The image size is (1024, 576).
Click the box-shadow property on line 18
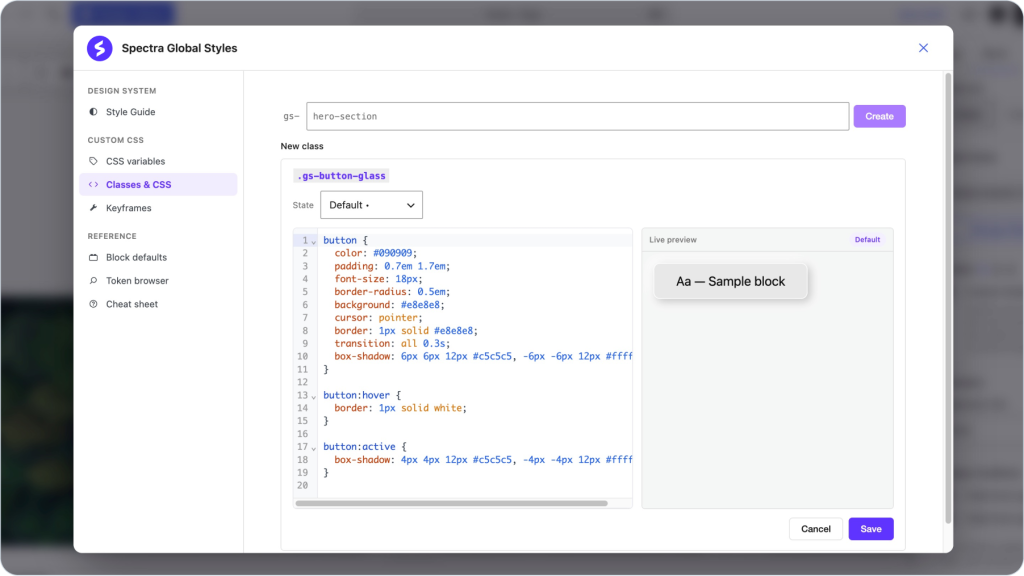(x=362, y=460)
